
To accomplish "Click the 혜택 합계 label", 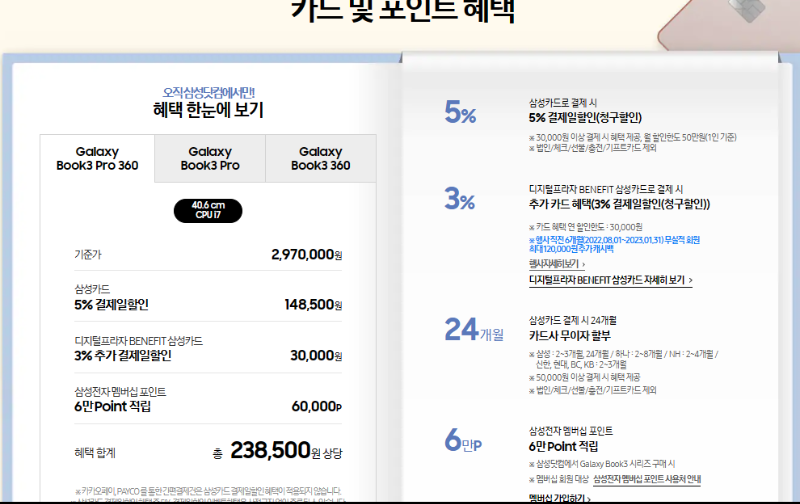I will pyautogui.click(x=95, y=452).
